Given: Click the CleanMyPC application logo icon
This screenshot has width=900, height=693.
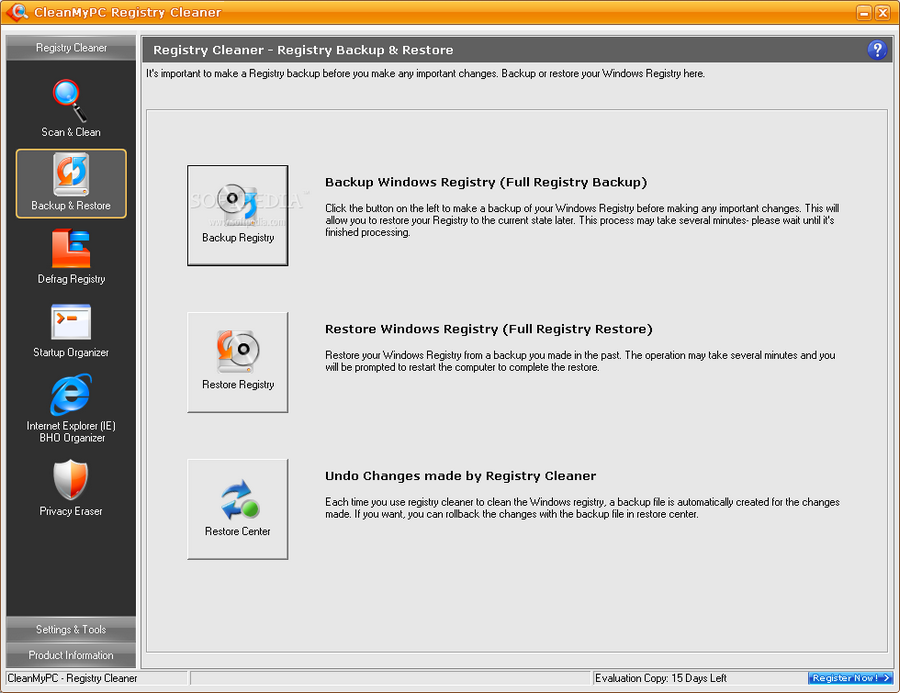Looking at the screenshot, I should click(16, 12).
